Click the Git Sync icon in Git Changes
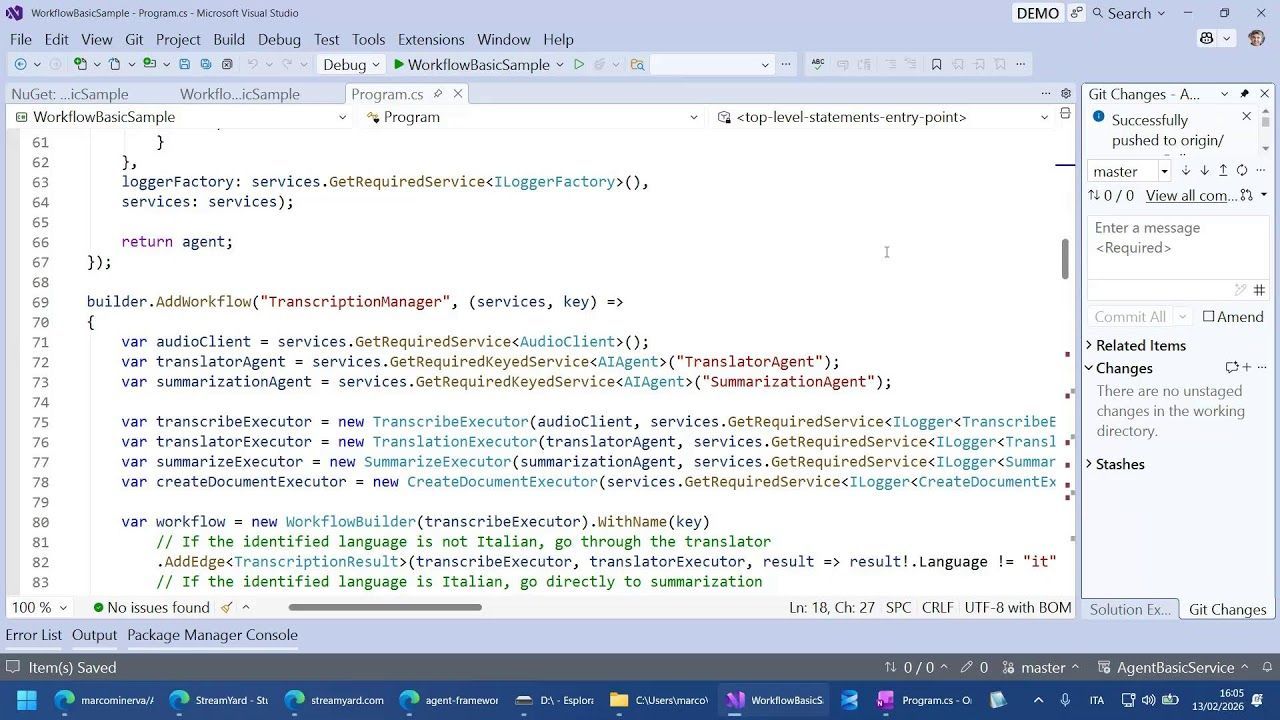The height and width of the screenshot is (720, 1280). tap(1241, 171)
